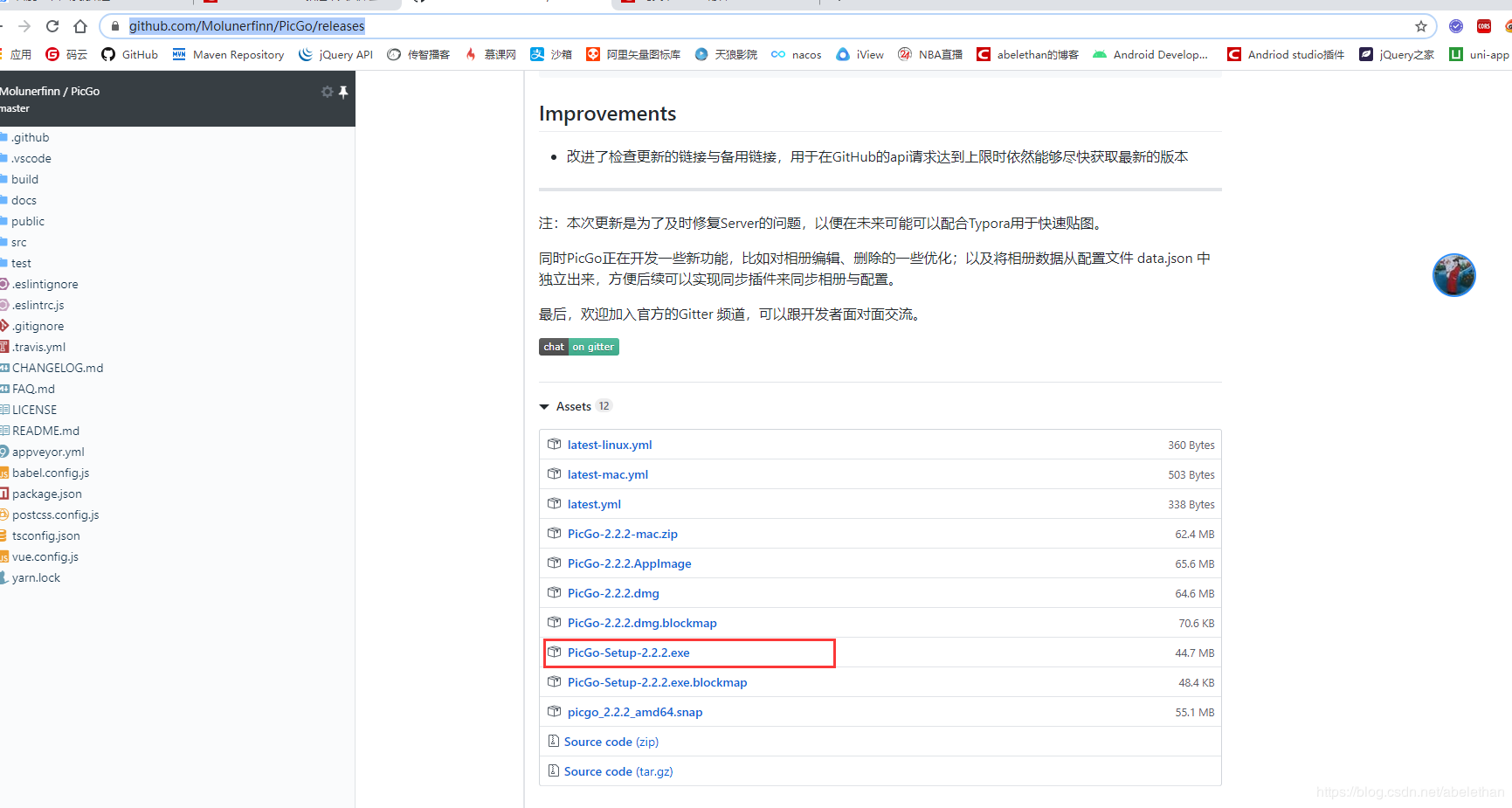Open the GitHub bookmark
1512x808 pixels.
pos(129,54)
